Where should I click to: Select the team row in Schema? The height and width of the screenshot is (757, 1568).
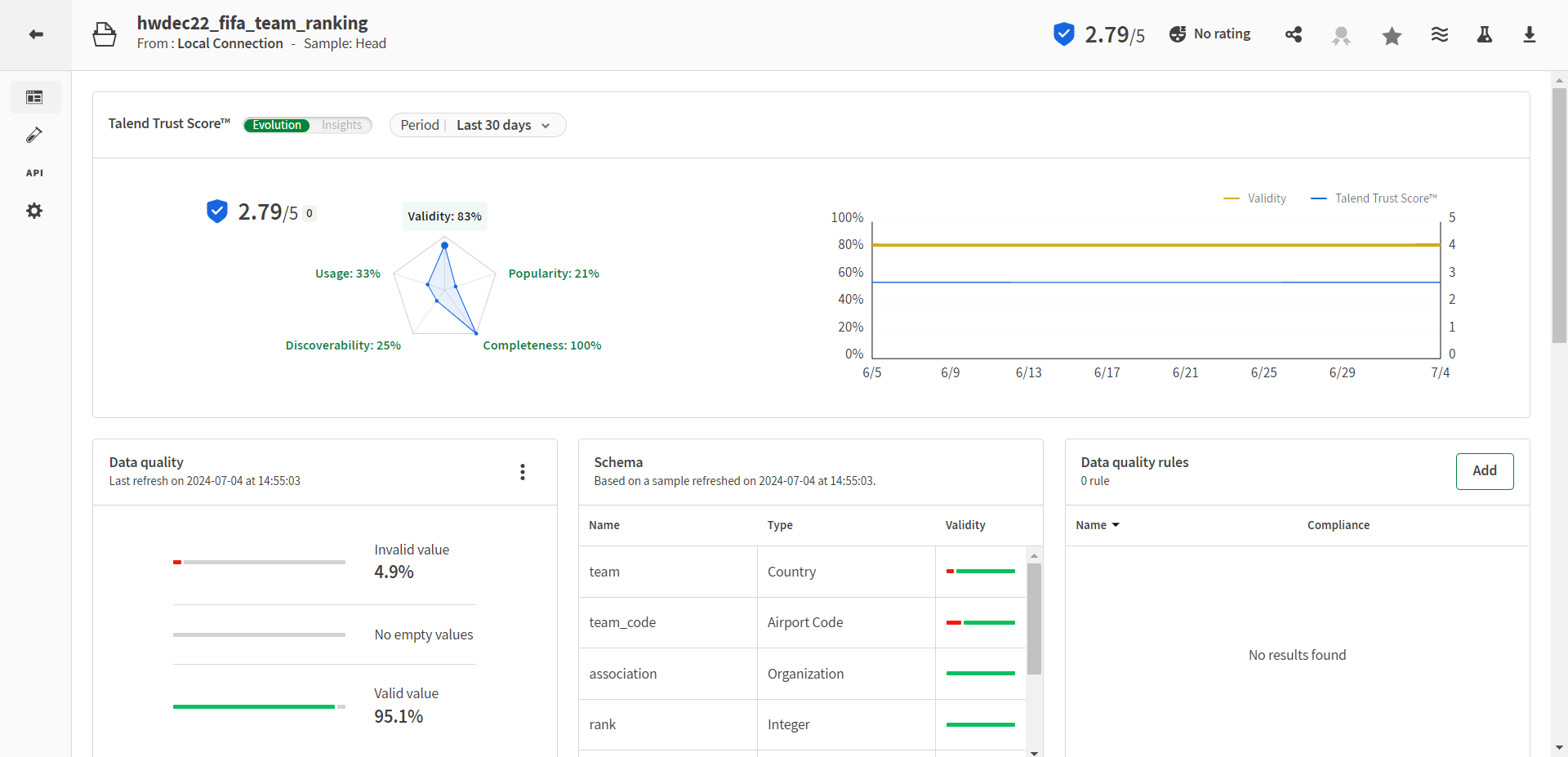coord(802,572)
